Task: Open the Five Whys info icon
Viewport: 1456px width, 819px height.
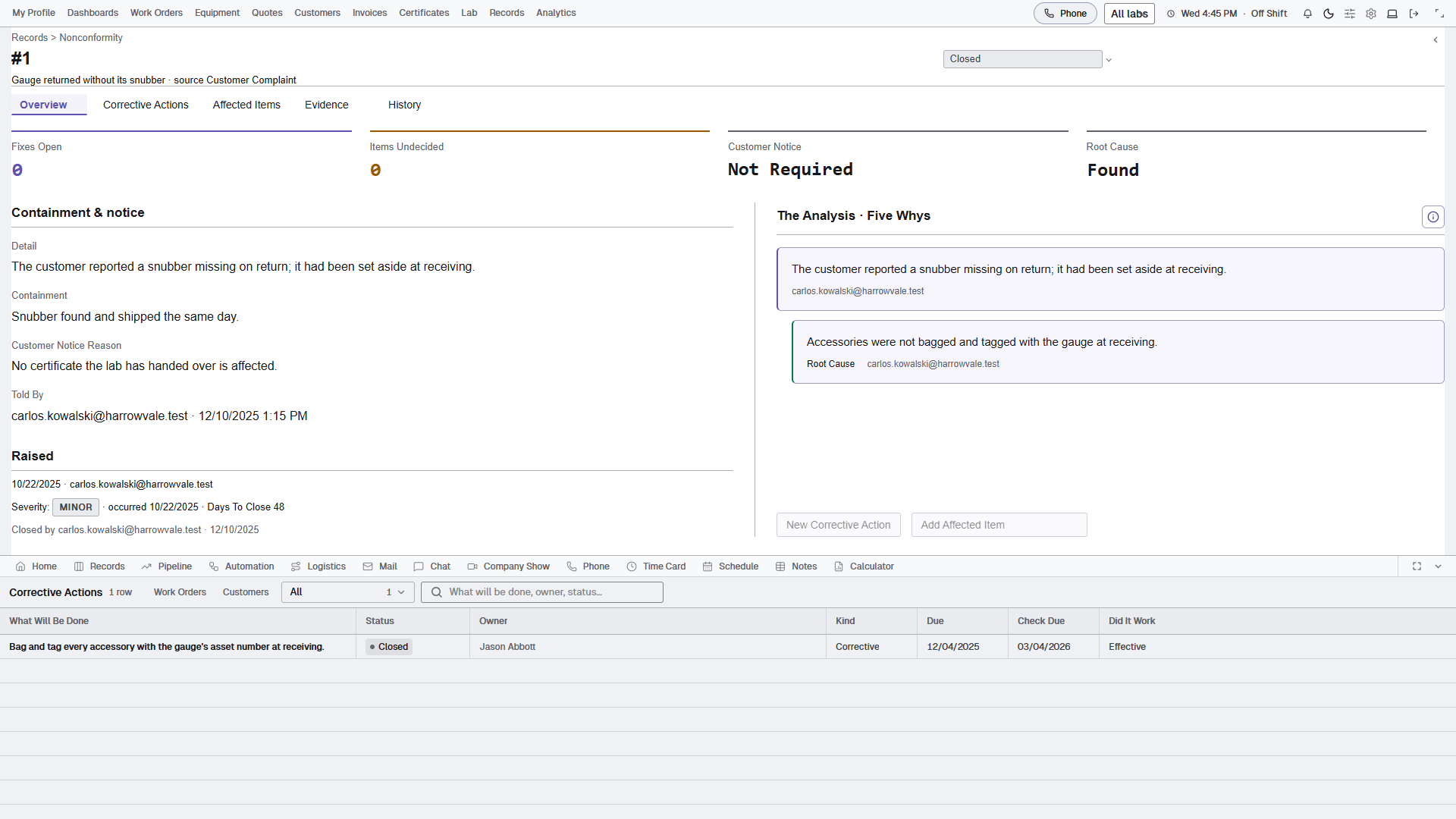Action: tap(1433, 217)
